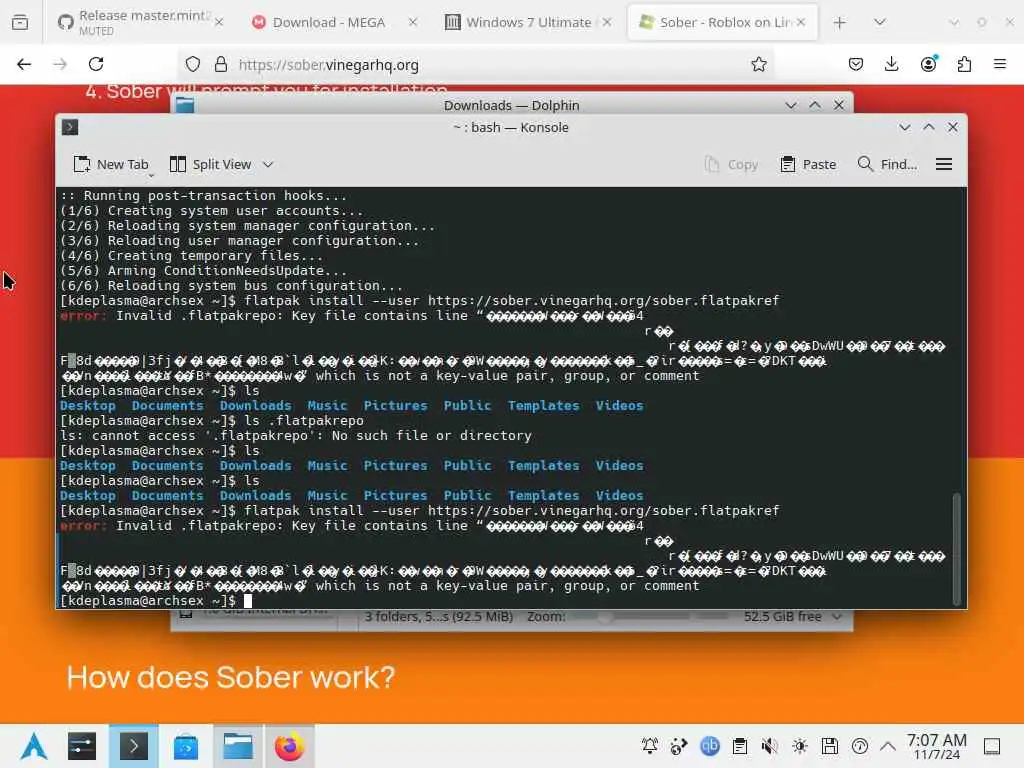Open a New Tab in Konsole
The height and width of the screenshot is (768, 1024).
[x=111, y=165]
